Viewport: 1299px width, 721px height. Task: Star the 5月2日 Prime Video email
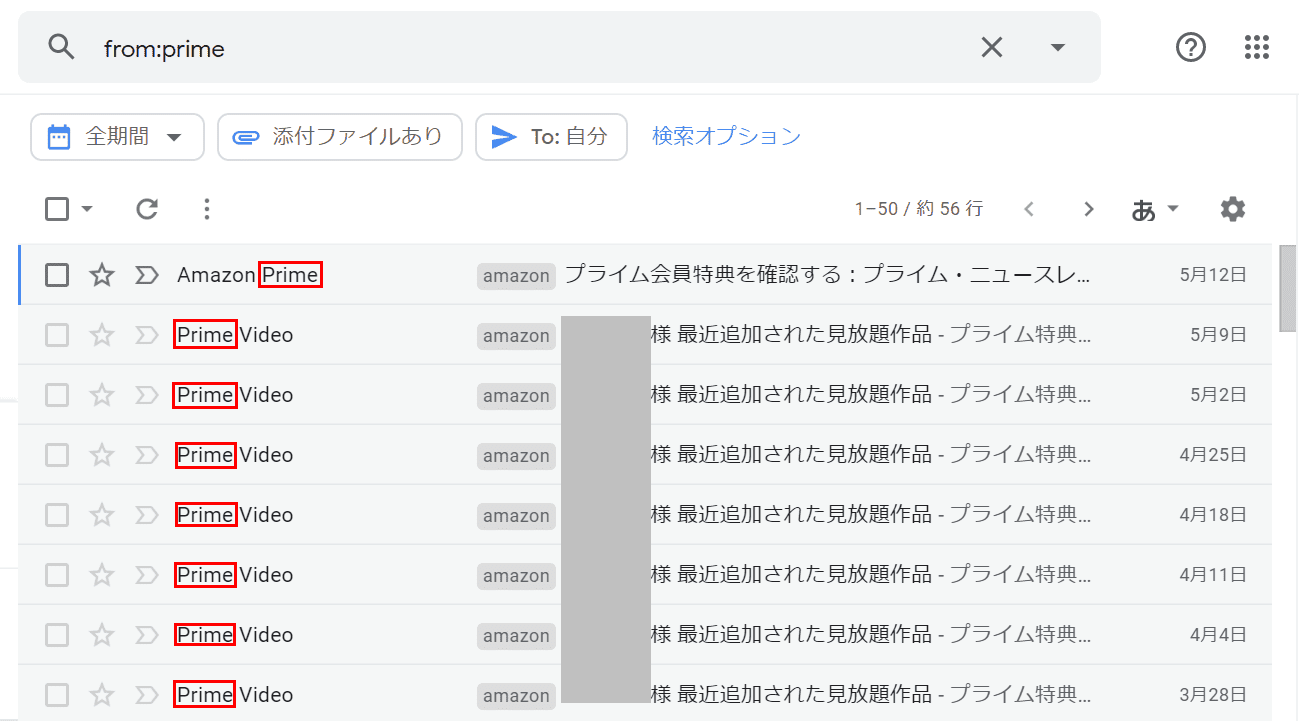pyautogui.click(x=102, y=395)
